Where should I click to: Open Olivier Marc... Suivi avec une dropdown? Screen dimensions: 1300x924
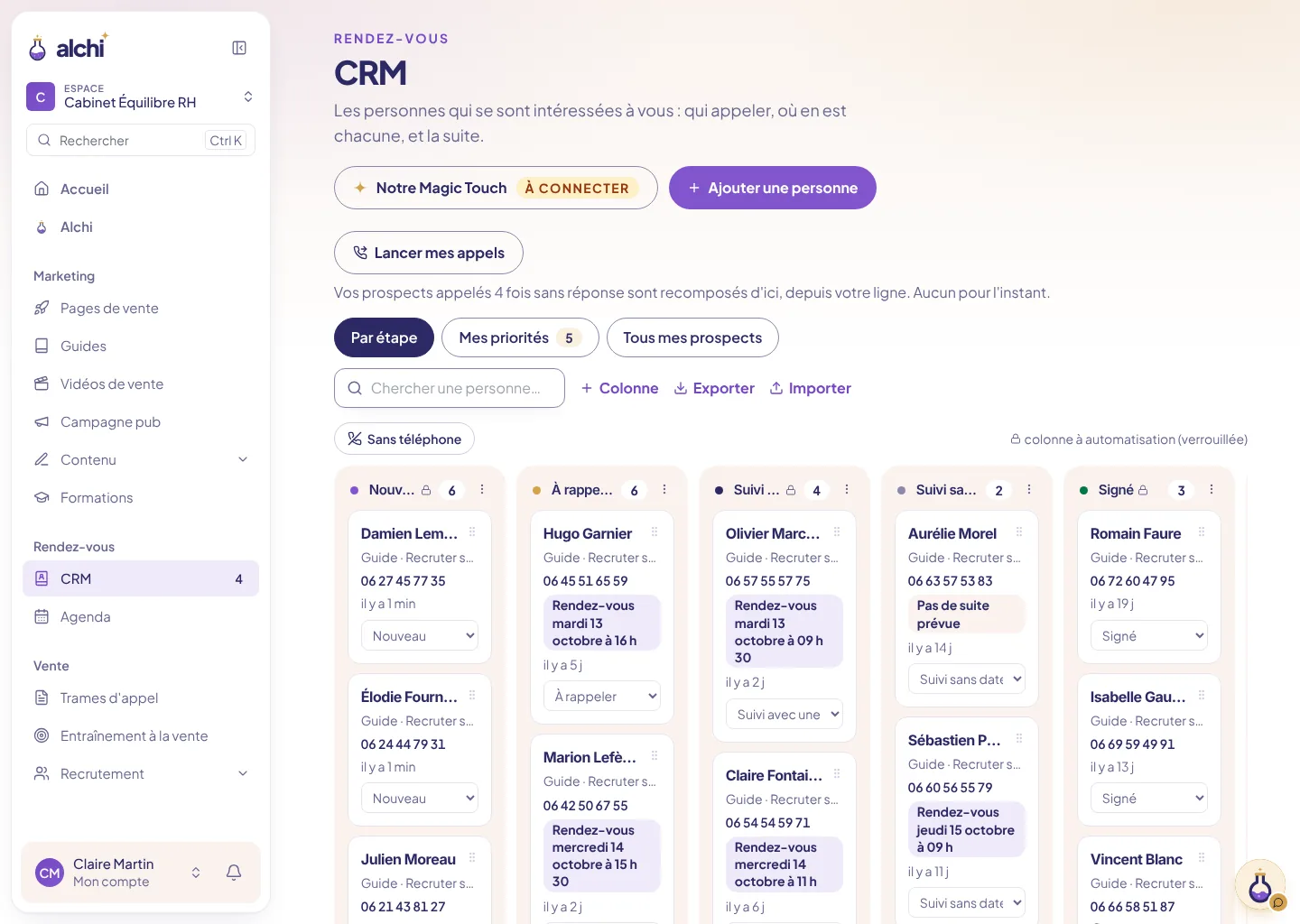(x=785, y=715)
